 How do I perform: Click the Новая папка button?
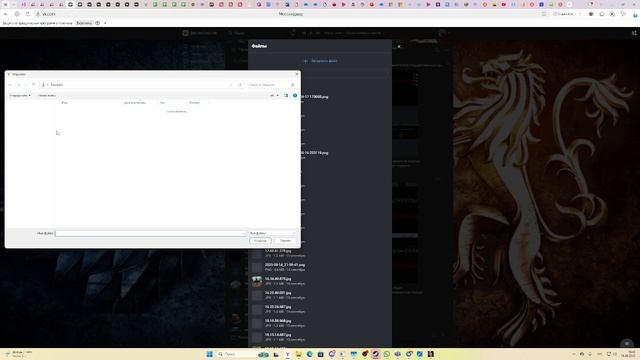tap(47, 96)
